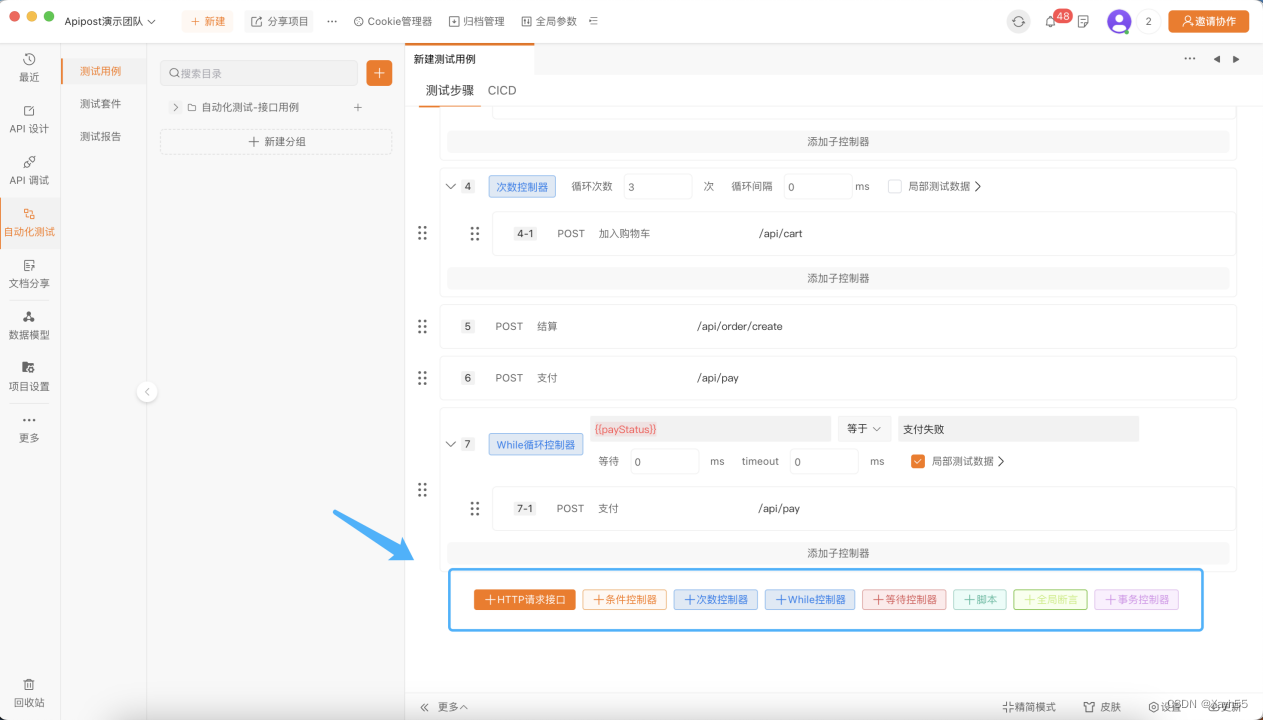Click the 邀请协作 button
1263x720 pixels.
(1208, 21)
